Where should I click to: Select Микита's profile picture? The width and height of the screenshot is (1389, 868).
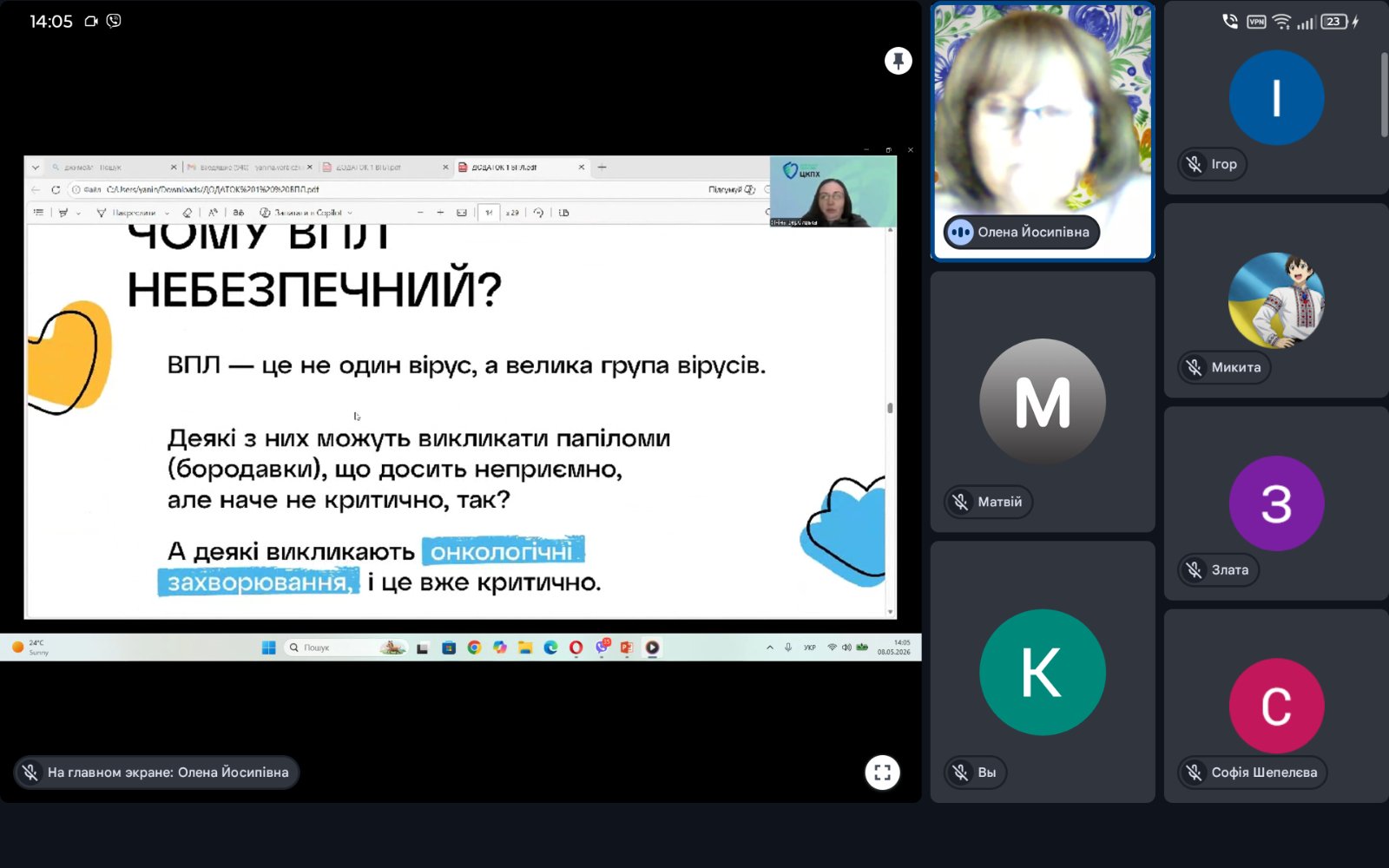coord(1276,300)
